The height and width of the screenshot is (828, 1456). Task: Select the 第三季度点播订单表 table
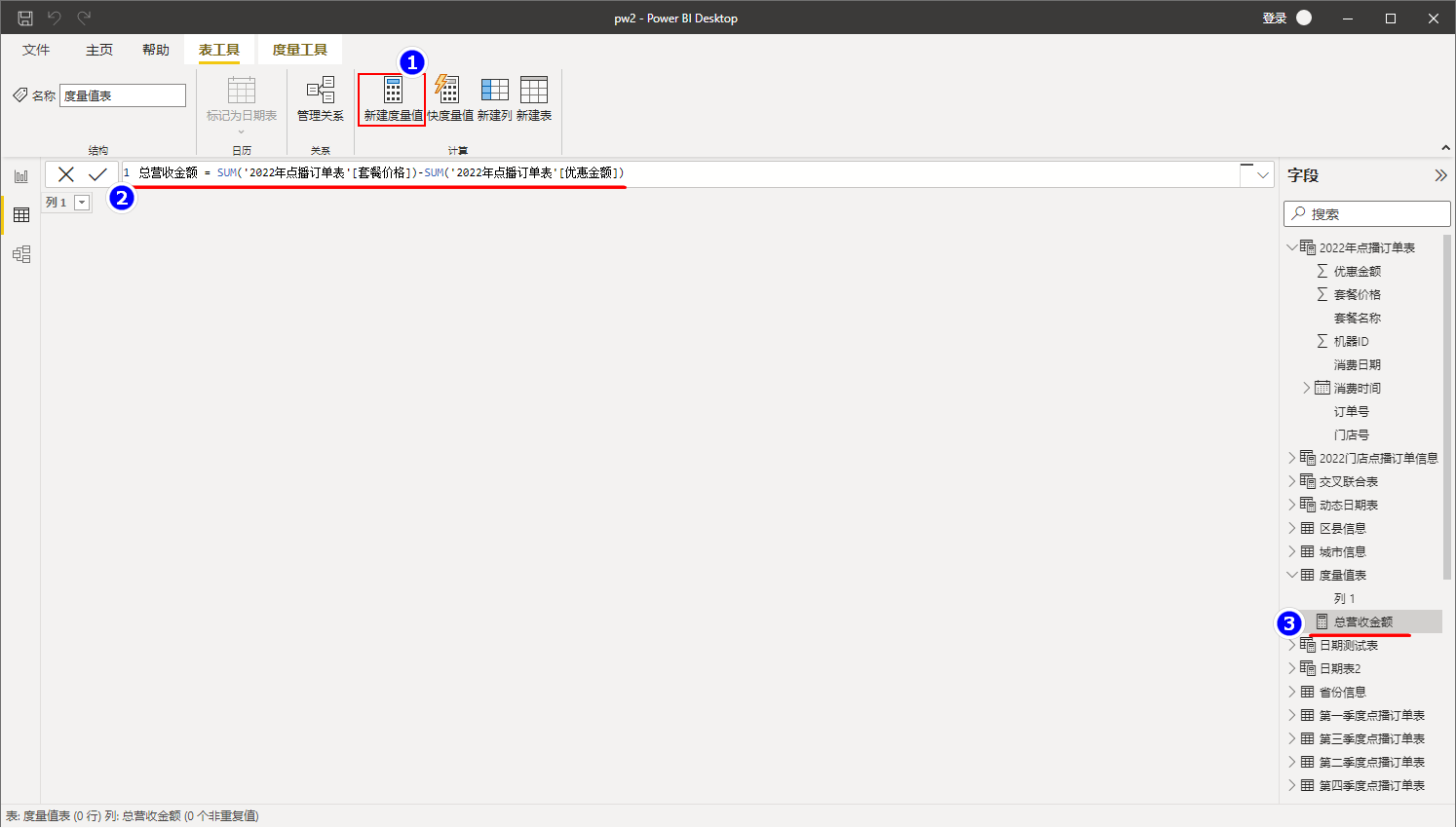tap(1371, 738)
